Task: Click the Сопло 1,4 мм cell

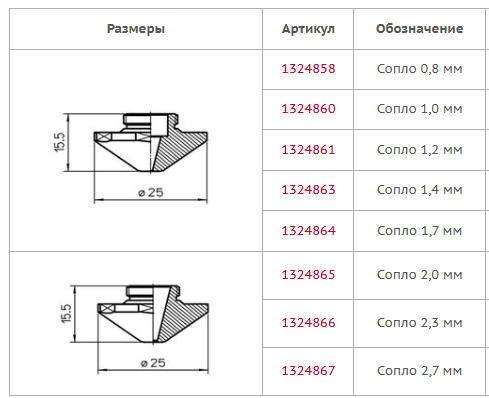Action: click(419, 190)
